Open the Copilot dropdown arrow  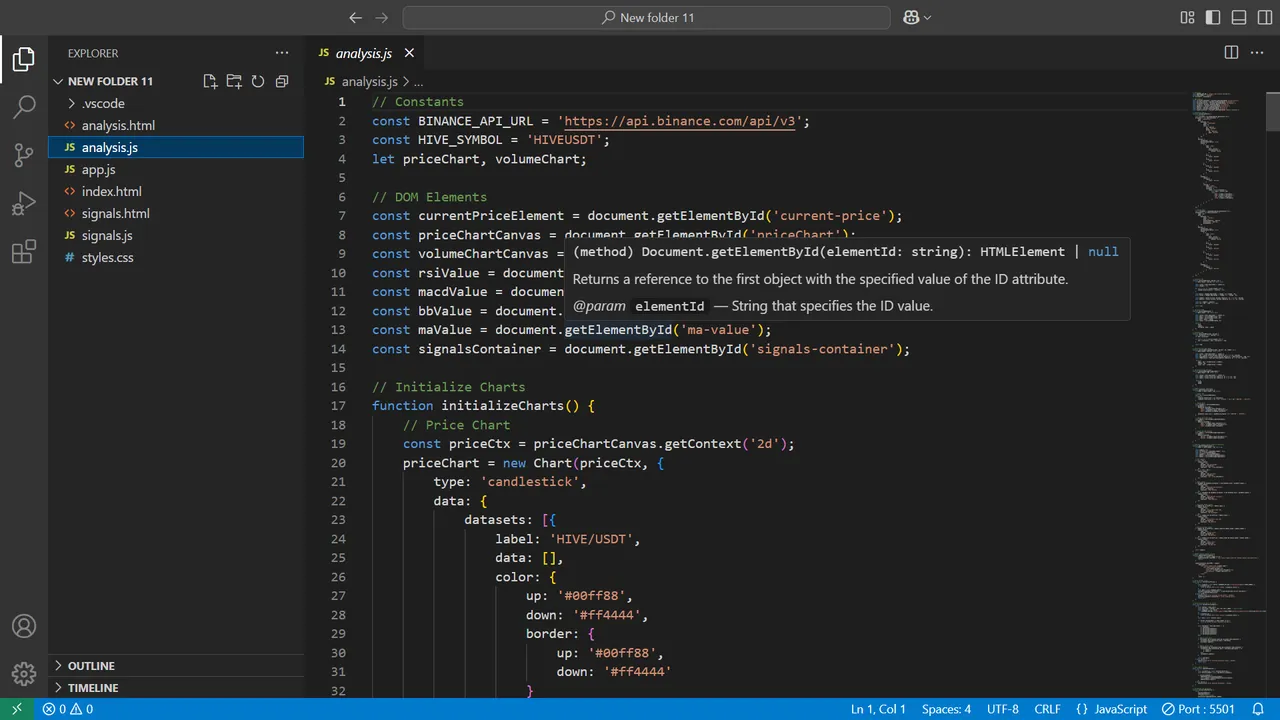click(927, 17)
